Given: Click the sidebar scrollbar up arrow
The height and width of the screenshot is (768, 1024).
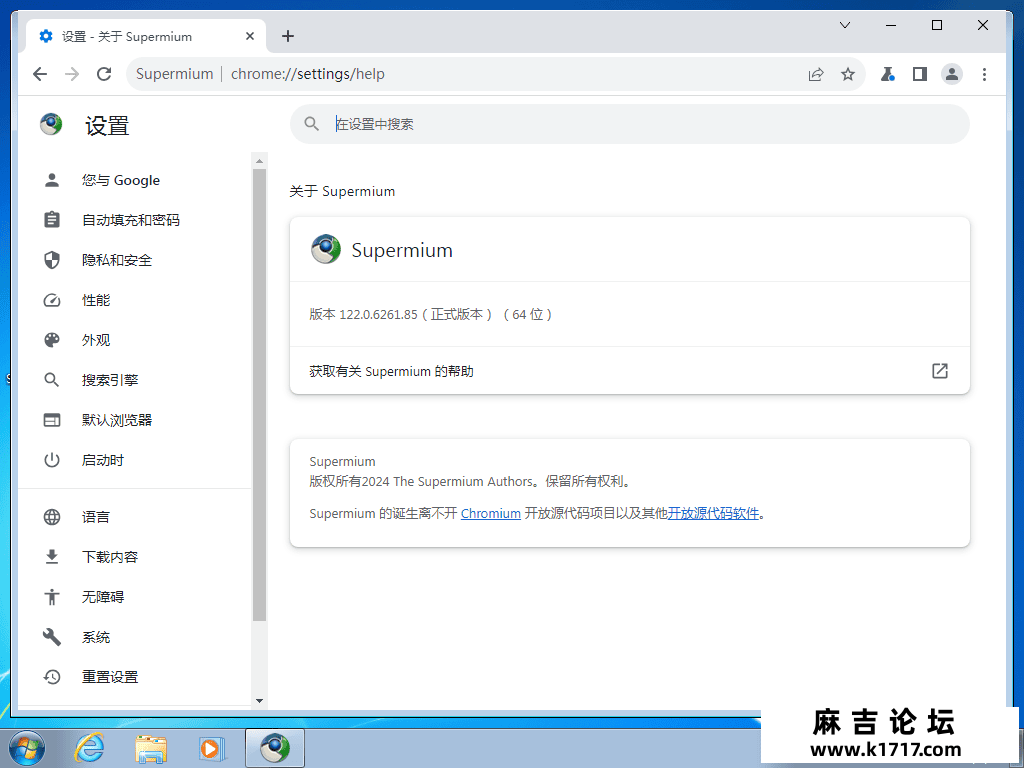Looking at the screenshot, I should (x=259, y=161).
